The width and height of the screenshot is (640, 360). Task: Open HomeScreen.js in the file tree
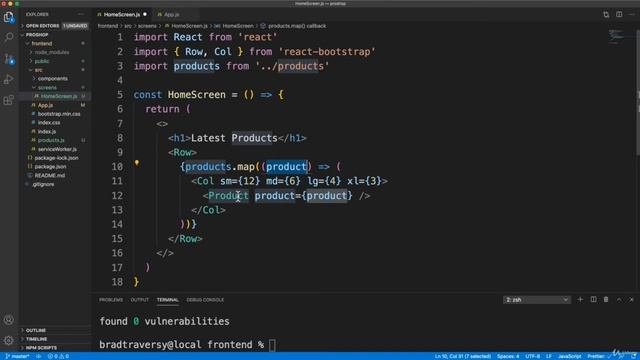coord(55,96)
